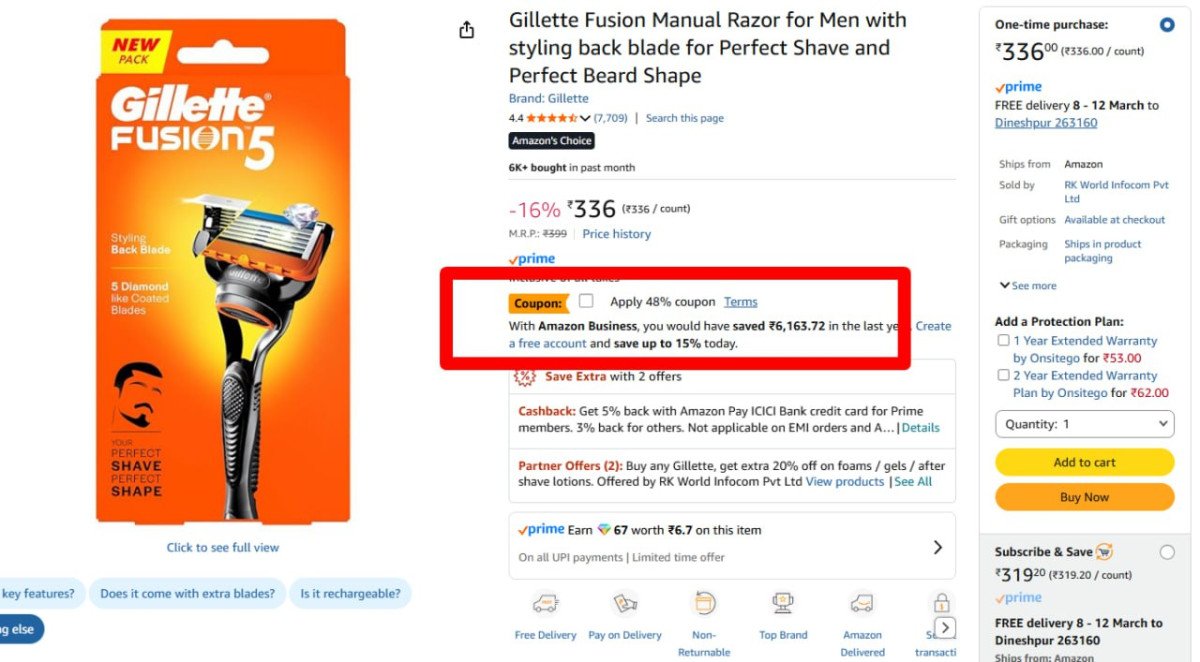This screenshot has height=662, width=1200.
Task: Check the 2 Year Extended Warranty option
Action: (1003, 375)
